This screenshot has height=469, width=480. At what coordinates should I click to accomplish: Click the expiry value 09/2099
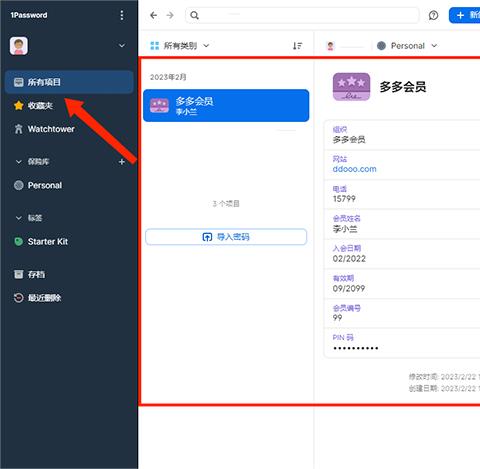click(349, 288)
